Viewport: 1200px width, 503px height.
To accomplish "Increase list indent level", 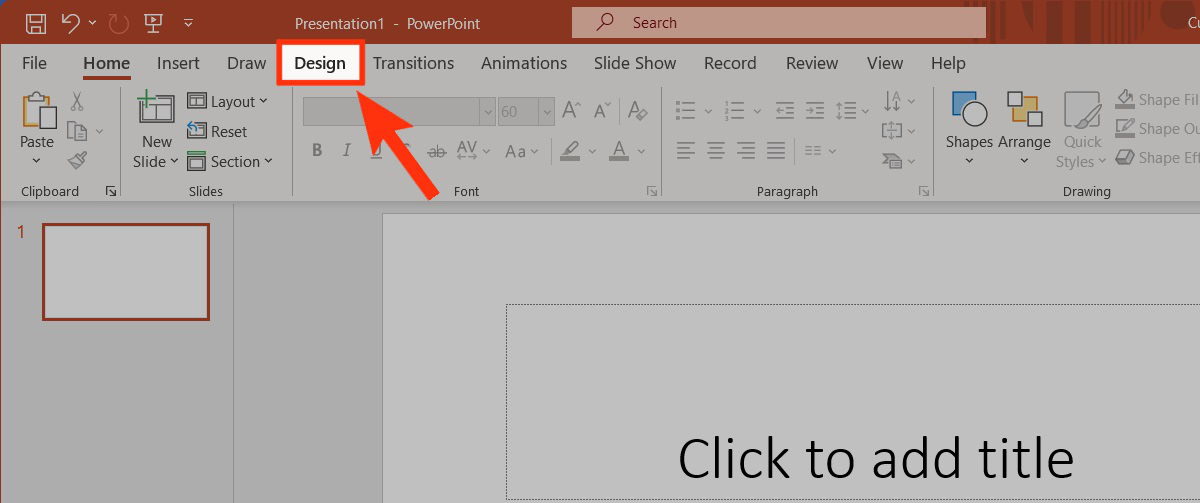I will [x=815, y=110].
